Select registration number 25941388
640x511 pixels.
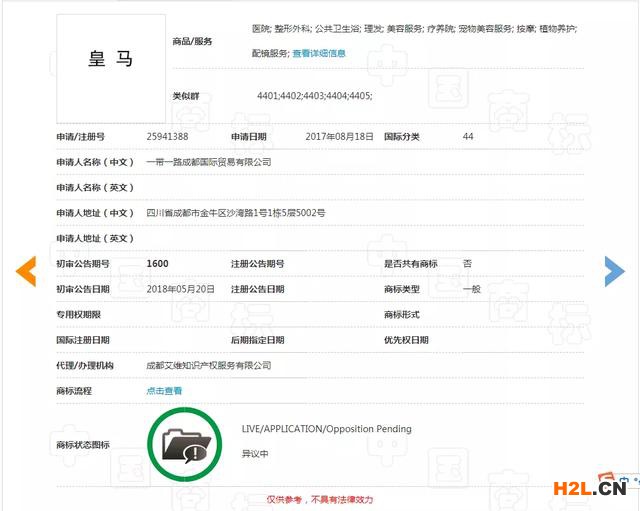pyautogui.click(x=167, y=136)
